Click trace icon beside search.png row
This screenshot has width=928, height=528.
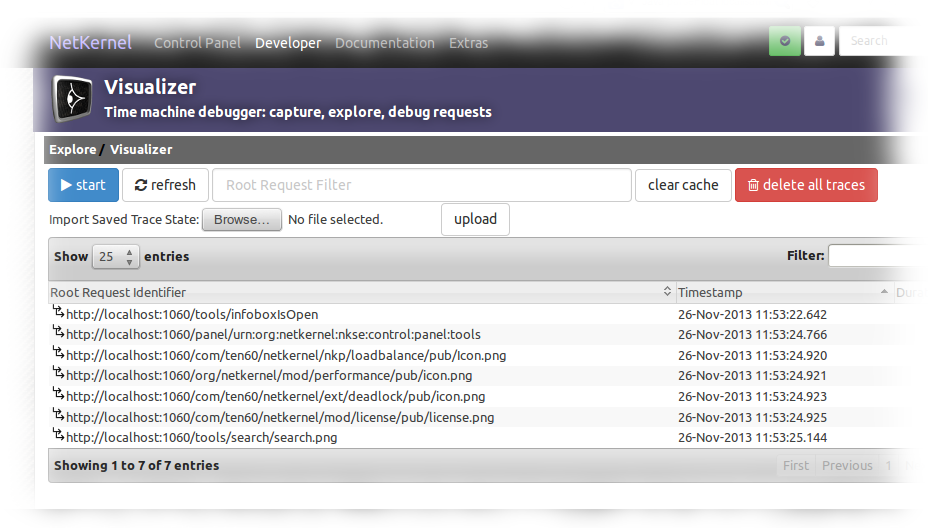click(x=58, y=434)
